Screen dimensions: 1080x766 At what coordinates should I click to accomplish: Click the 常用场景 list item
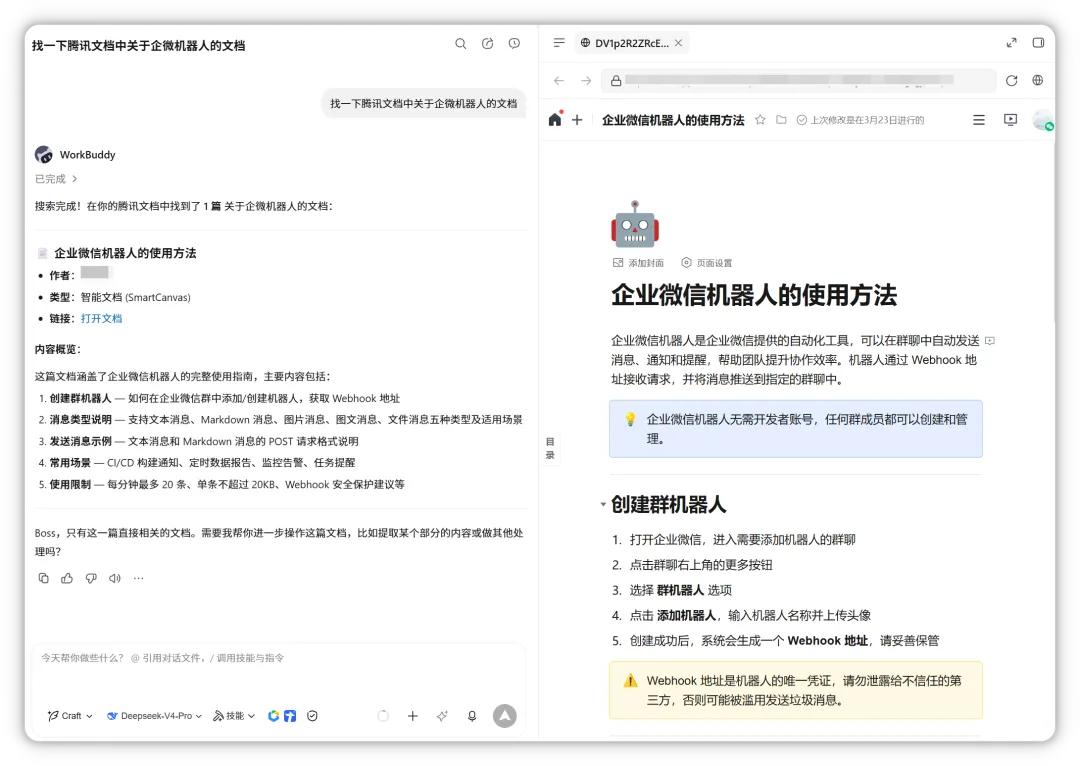click(x=196, y=463)
